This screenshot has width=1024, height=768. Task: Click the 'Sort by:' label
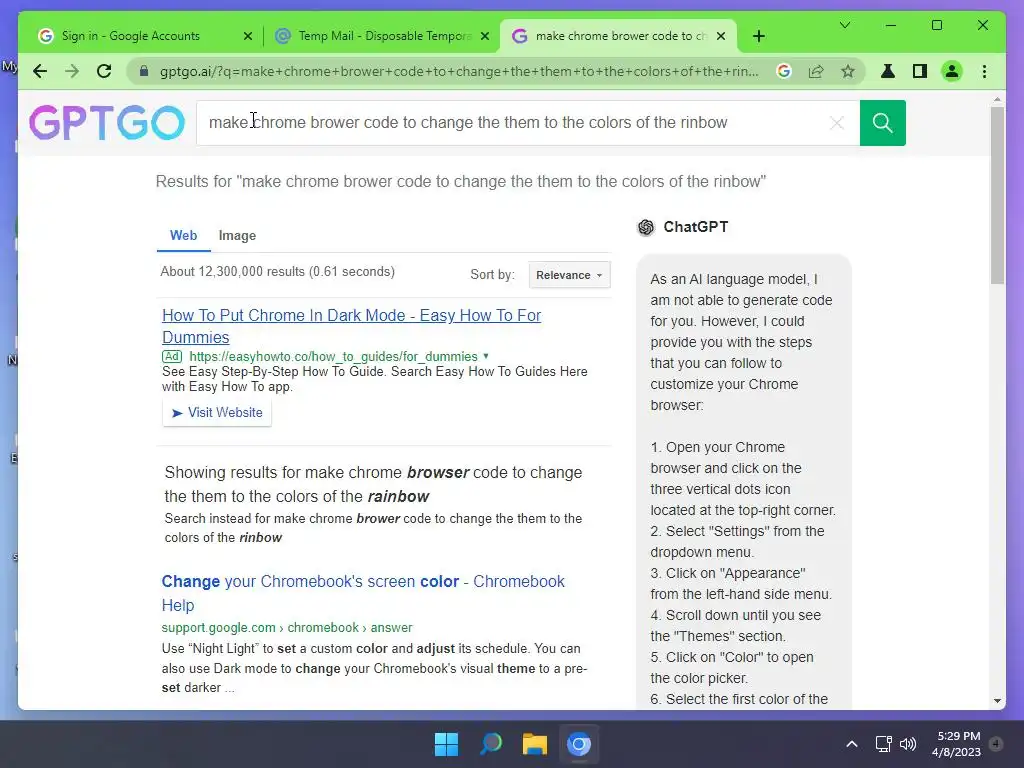tap(492, 275)
